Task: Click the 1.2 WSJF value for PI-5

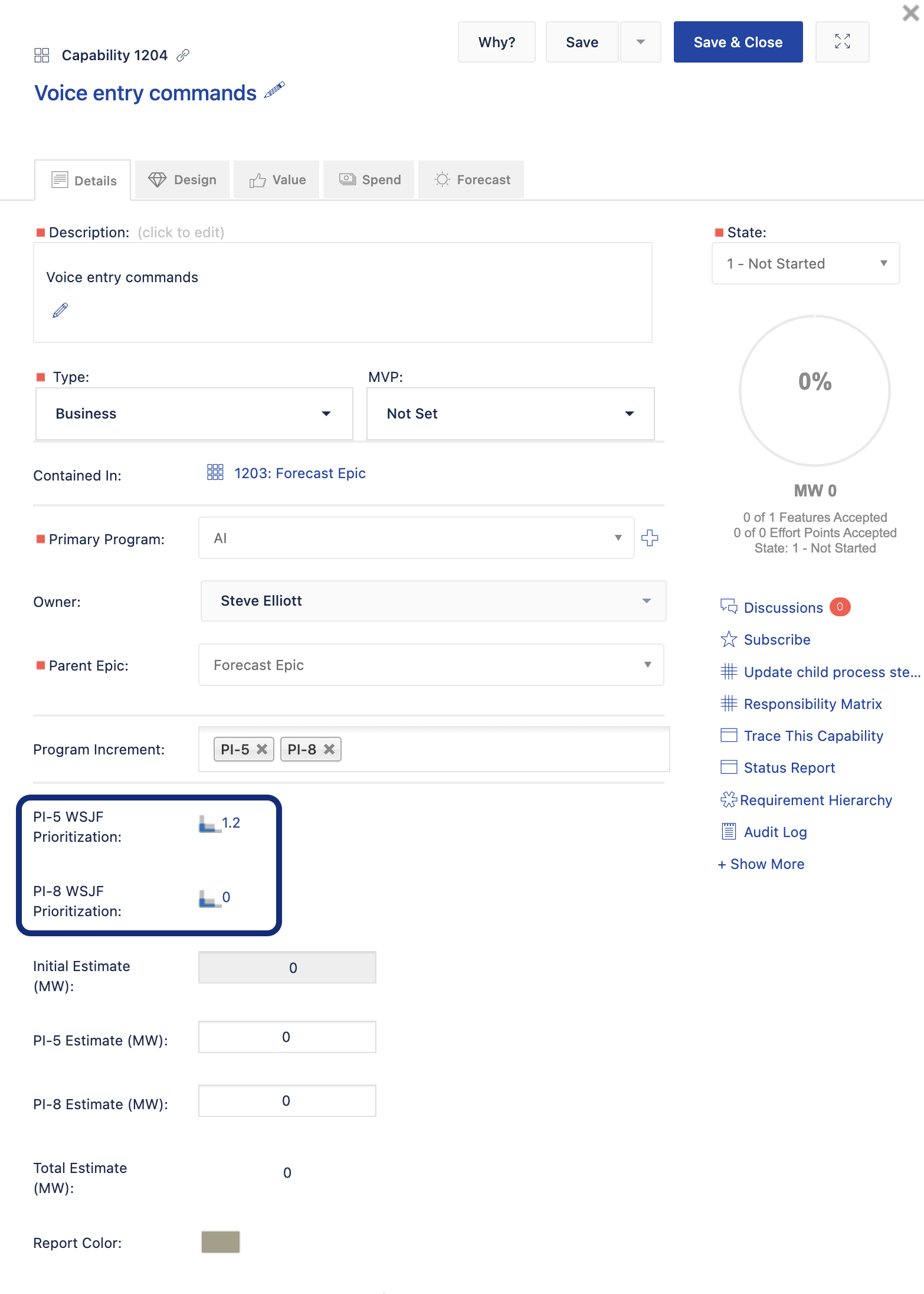Action: pos(231,823)
